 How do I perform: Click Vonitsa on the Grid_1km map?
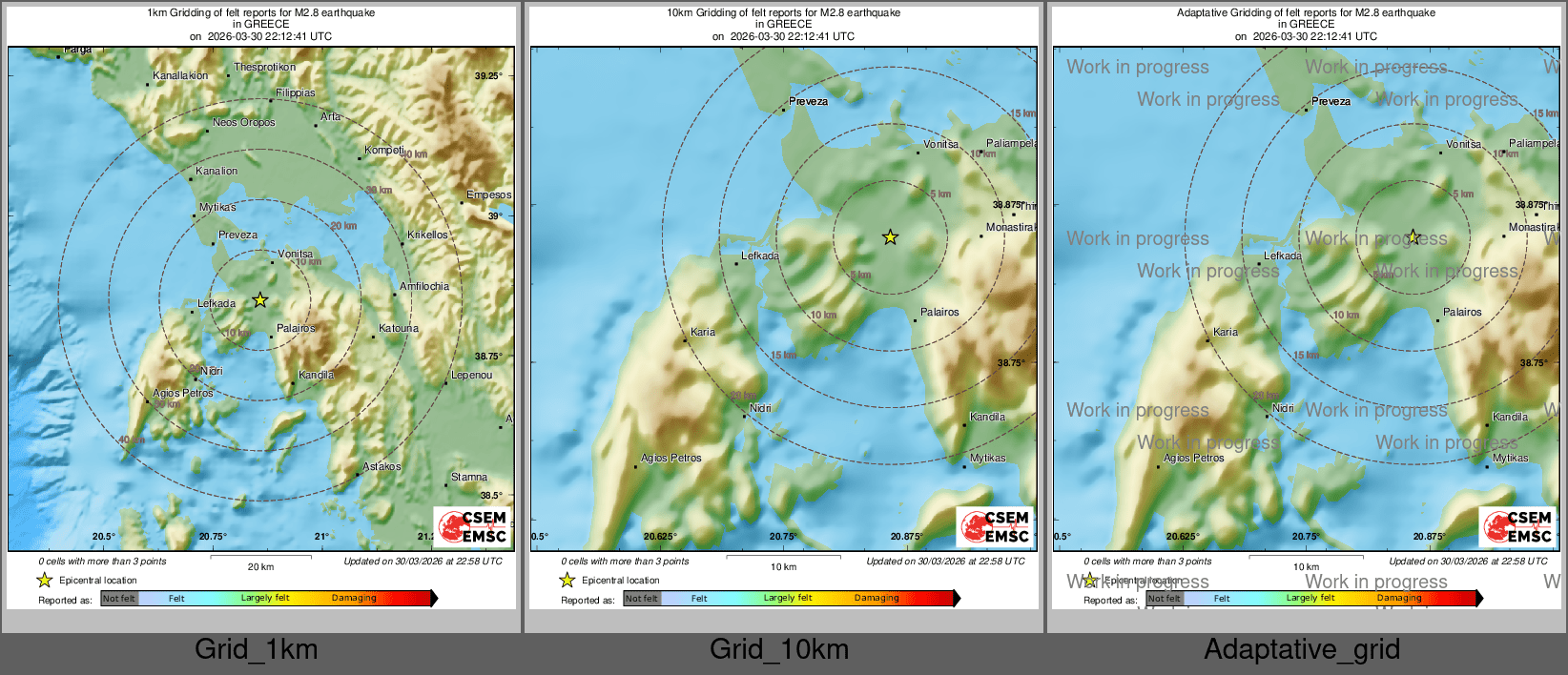(296, 254)
